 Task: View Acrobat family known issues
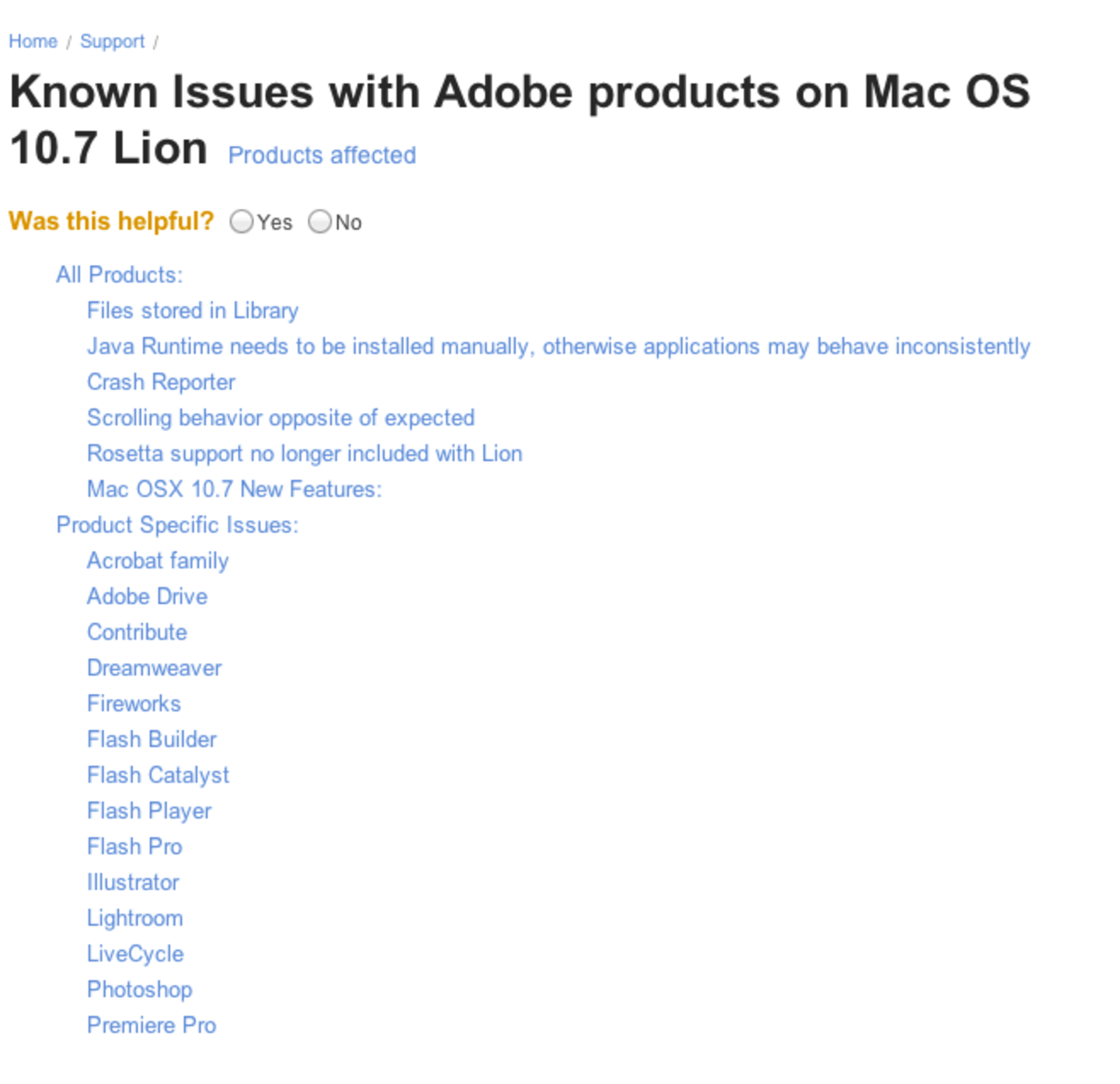157,561
